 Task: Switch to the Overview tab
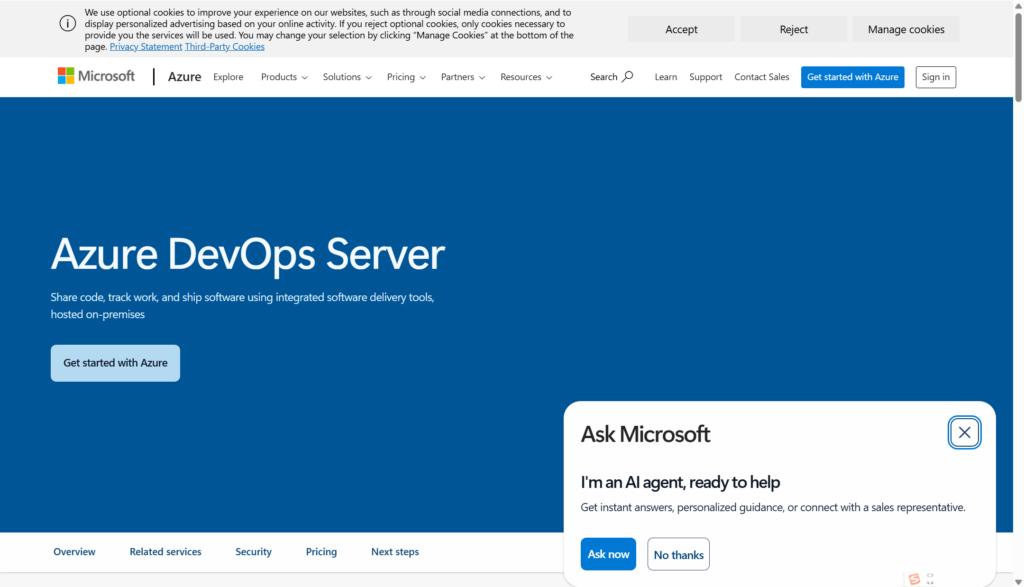click(74, 552)
